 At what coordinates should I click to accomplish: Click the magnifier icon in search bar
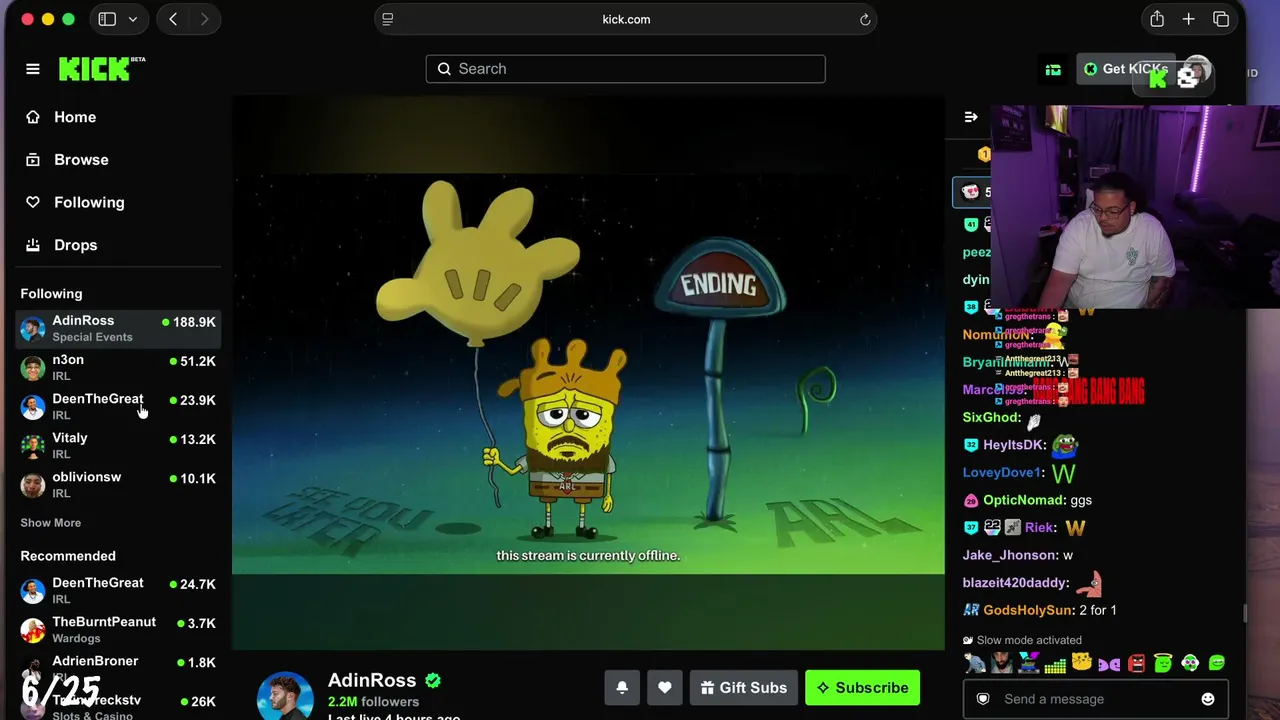[x=444, y=69]
